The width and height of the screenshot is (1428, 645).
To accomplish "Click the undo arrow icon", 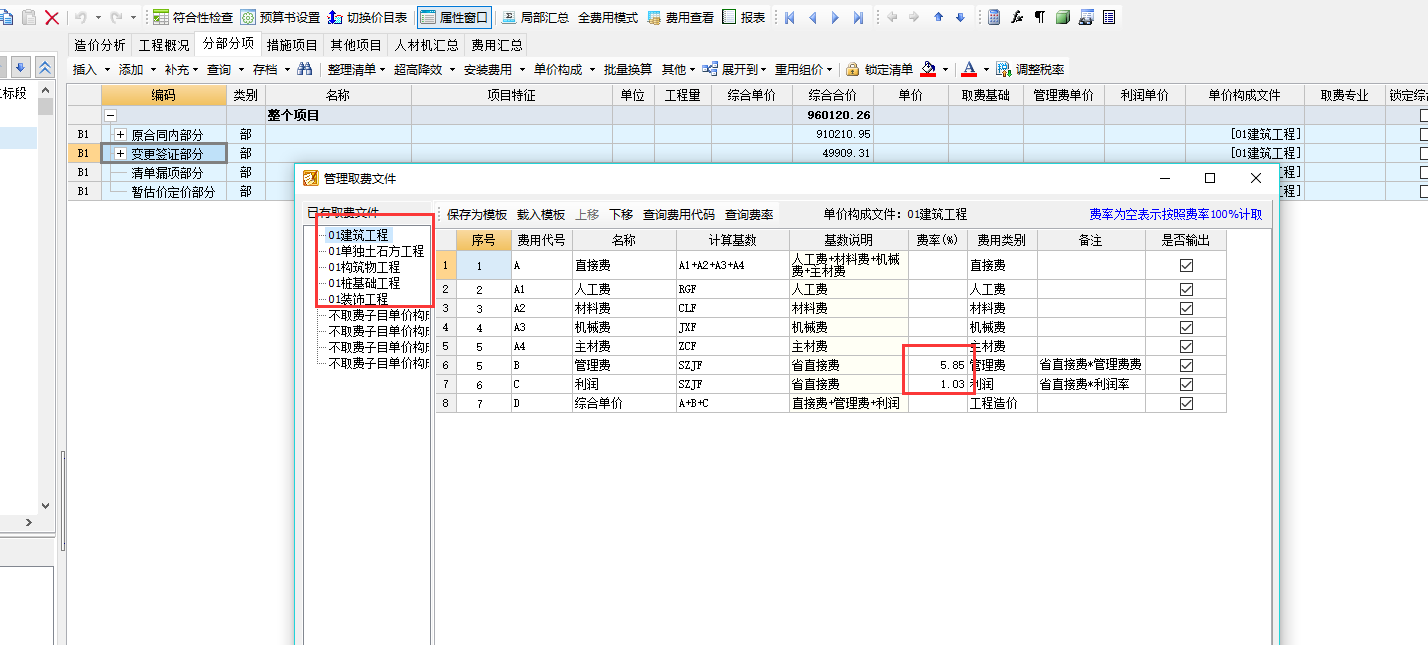I will click(x=80, y=18).
